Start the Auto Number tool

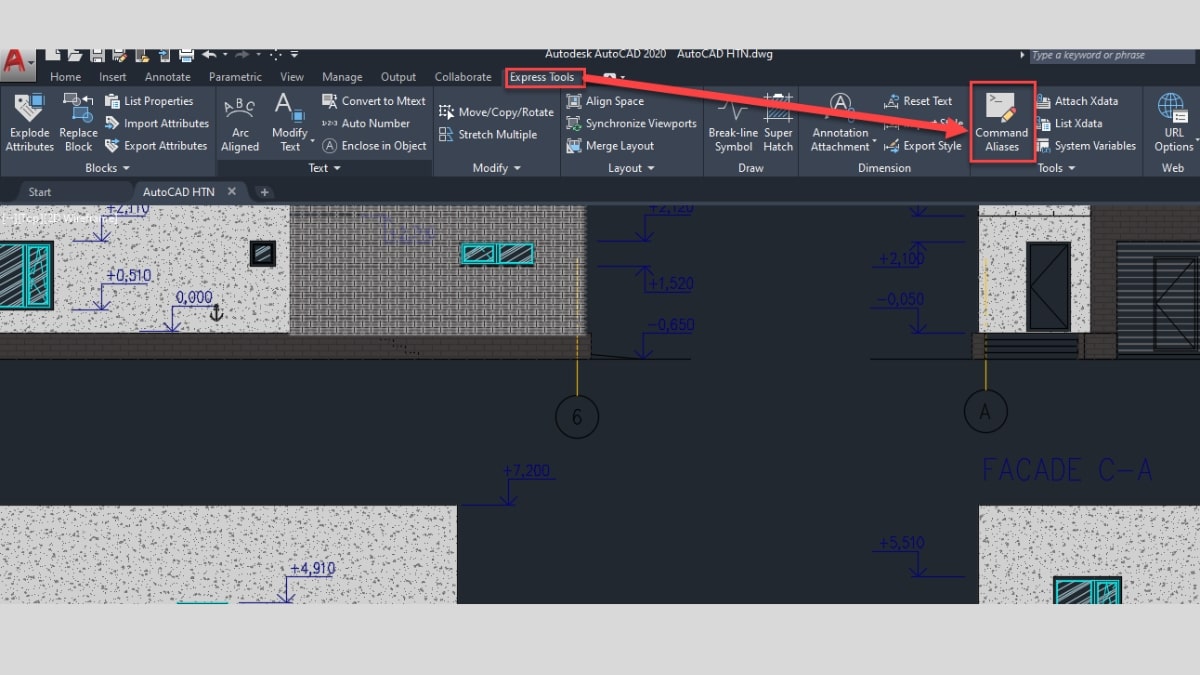(x=366, y=123)
